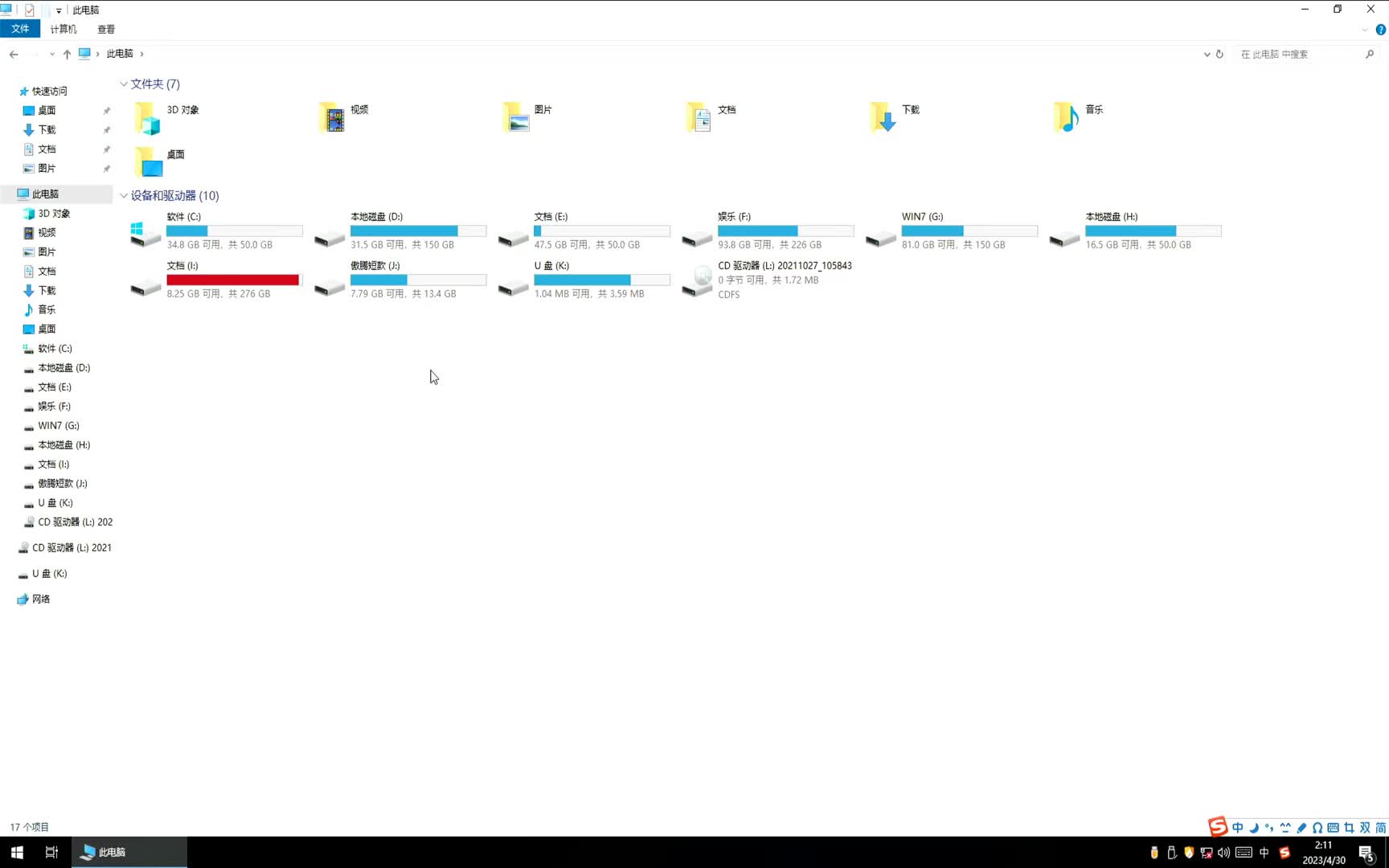Toggle the Sogou Chinese/English input mode
This screenshot has height=868, width=1389.
click(x=1237, y=828)
